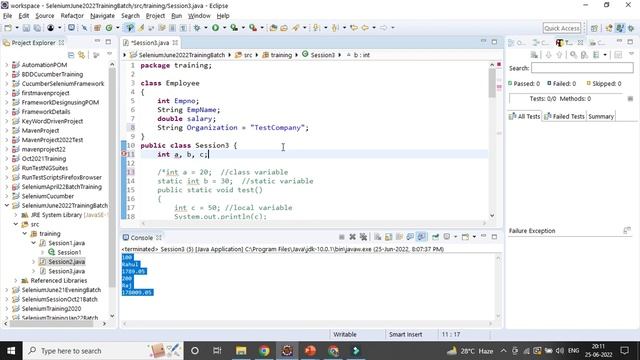The width and height of the screenshot is (640, 360).
Task: Click Collapse All in Project Explorer
Action: [71, 55]
